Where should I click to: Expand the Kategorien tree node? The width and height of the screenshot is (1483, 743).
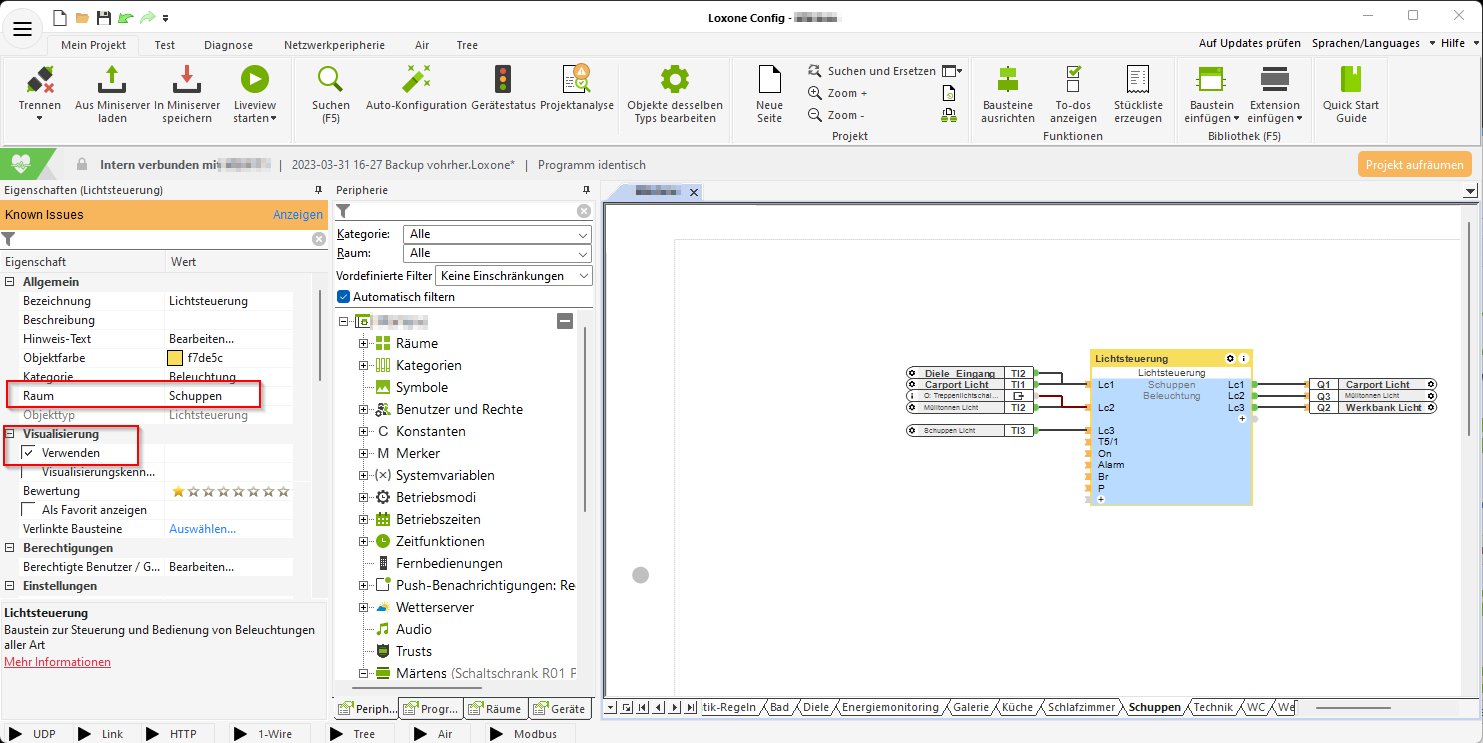point(364,365)
